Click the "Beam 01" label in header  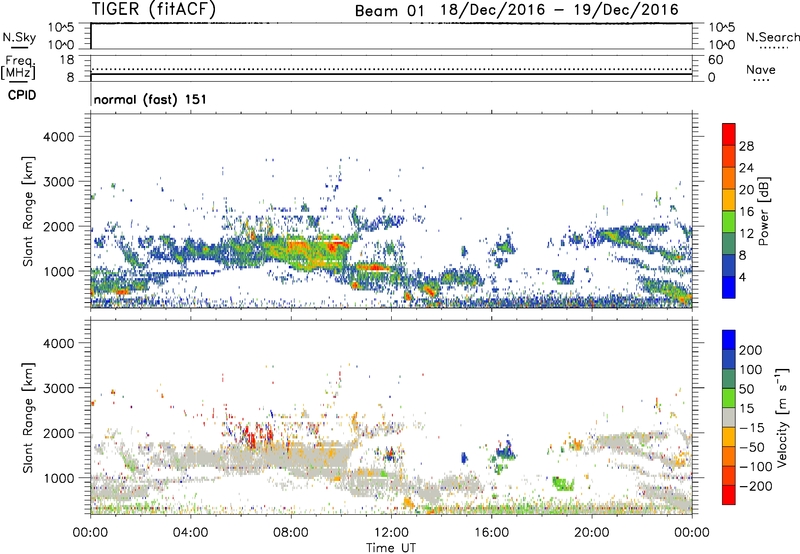coord(389,10)
